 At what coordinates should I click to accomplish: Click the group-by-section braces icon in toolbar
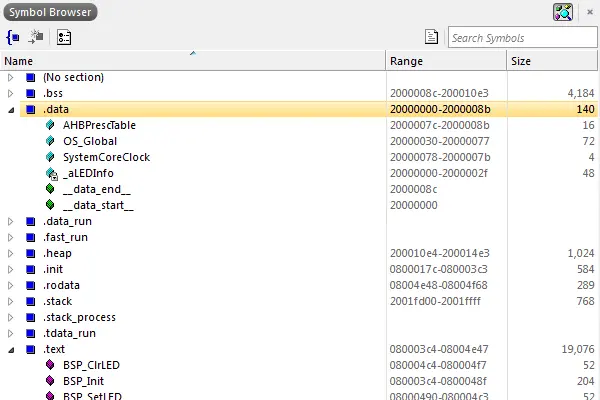[x=13, y=37]
